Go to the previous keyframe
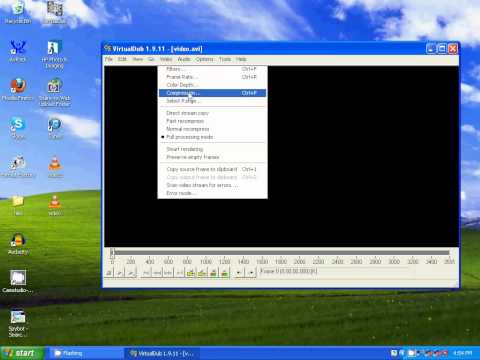Screen dimensions: 480x360 pos(191,273)
